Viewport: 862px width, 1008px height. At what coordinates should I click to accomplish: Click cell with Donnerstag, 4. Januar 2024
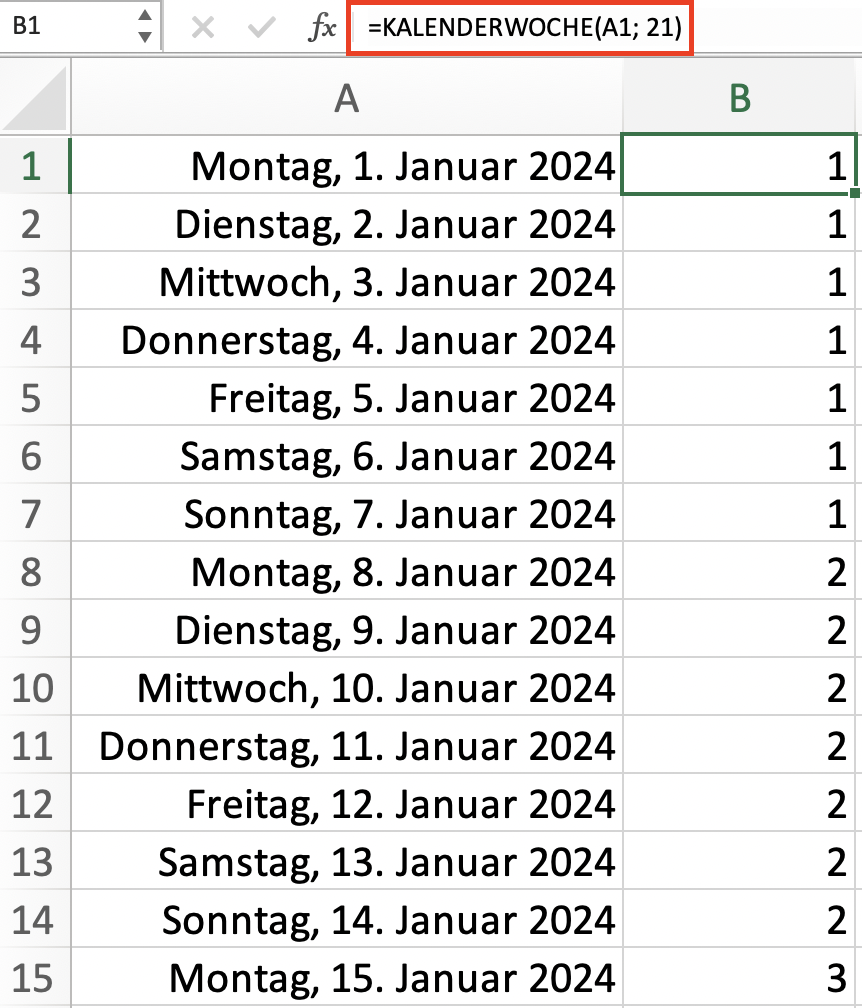(x=346, y=339)
